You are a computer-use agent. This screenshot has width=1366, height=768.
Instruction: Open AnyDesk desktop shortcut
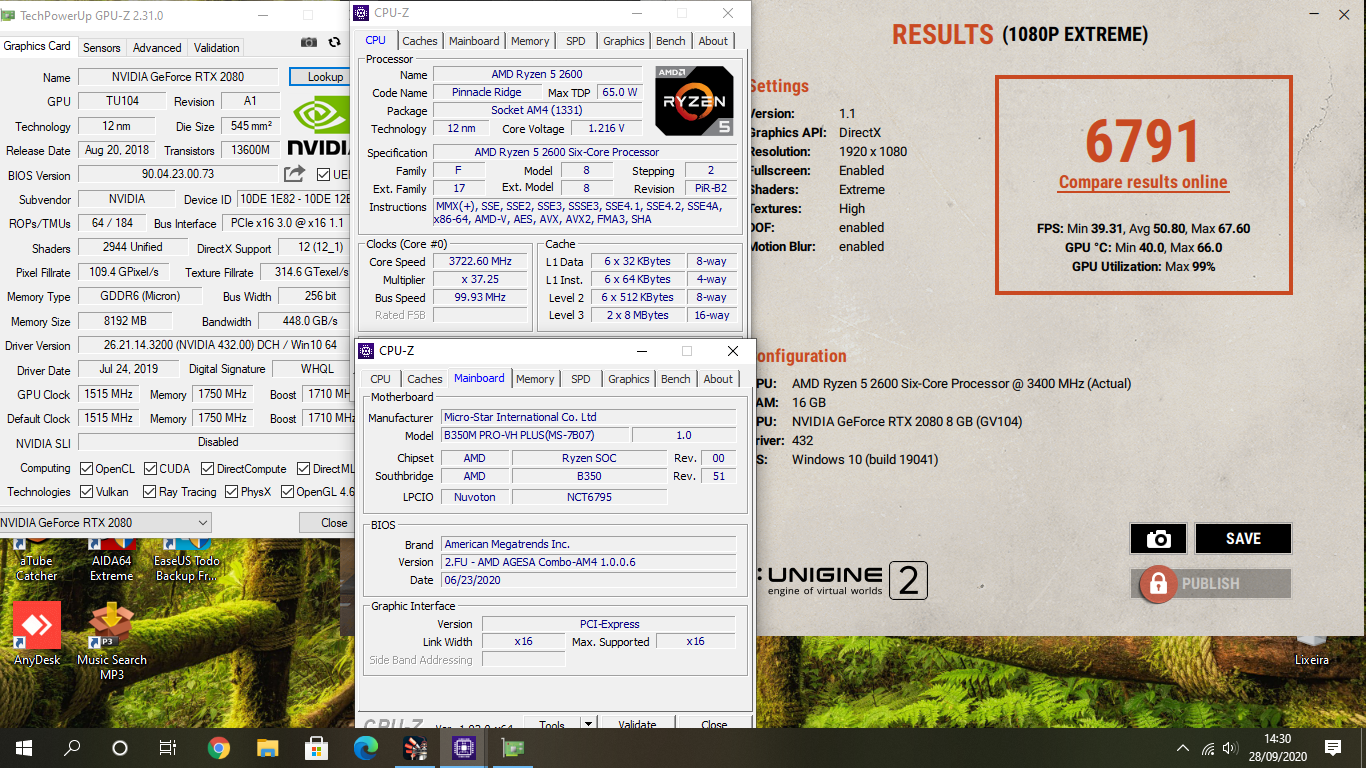(x=38, y=634)
